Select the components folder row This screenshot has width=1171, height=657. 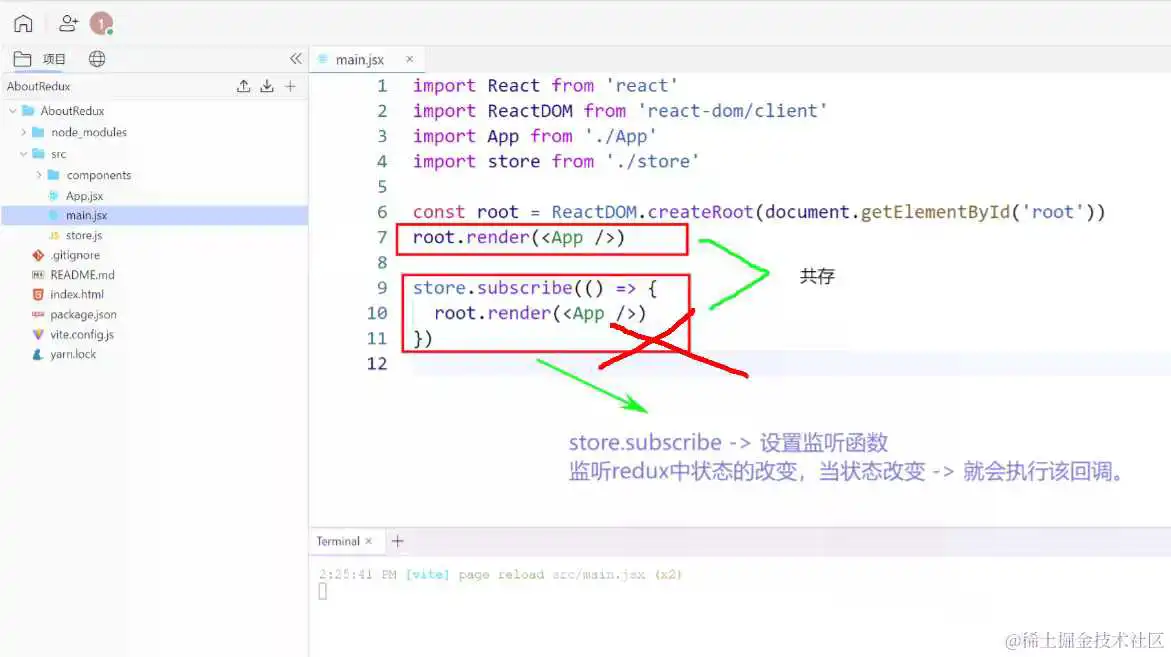(155, 175)
